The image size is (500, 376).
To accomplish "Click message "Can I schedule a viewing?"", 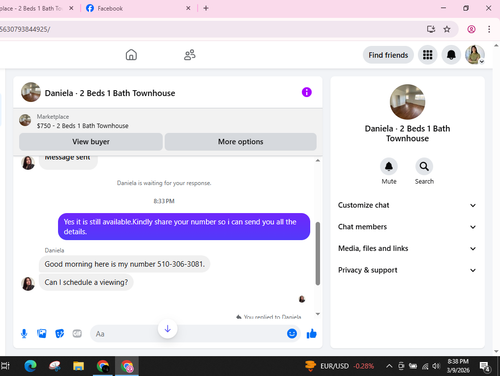I will pos(86,282).
